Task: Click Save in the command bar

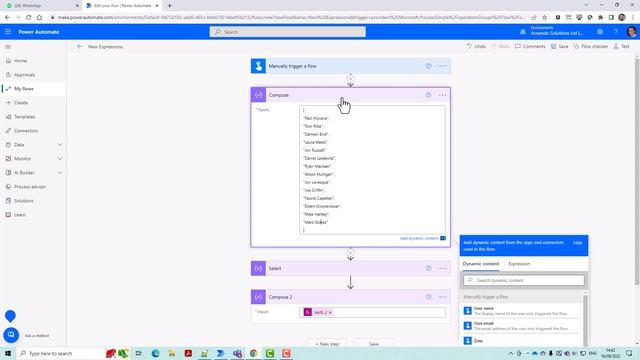Action: point(560,47)
